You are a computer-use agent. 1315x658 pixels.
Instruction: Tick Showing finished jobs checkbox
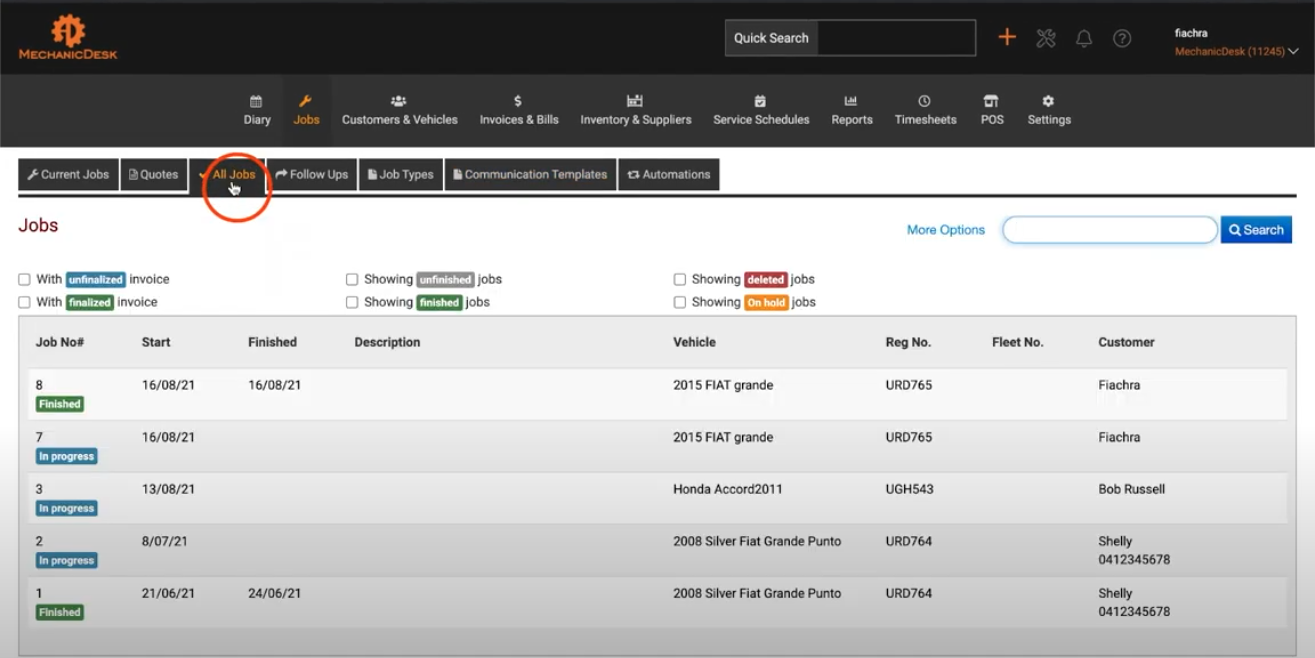[352, 302]
